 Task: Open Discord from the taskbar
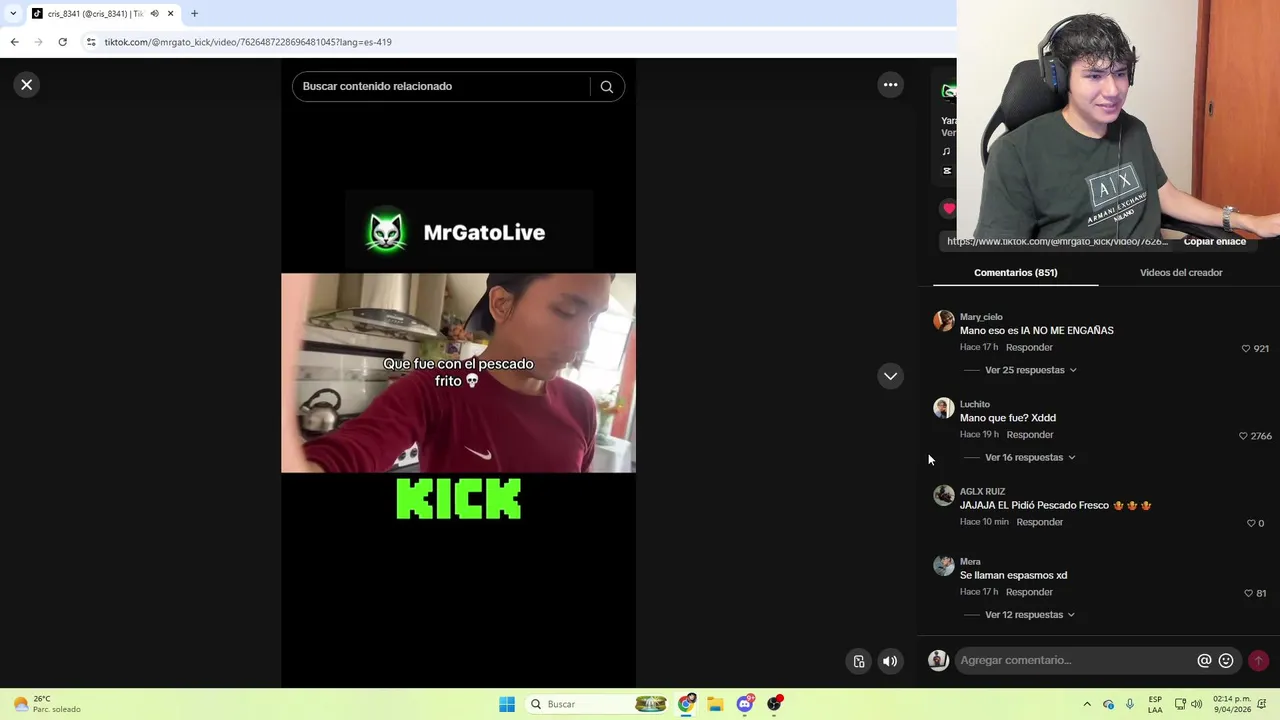(745, 704)
